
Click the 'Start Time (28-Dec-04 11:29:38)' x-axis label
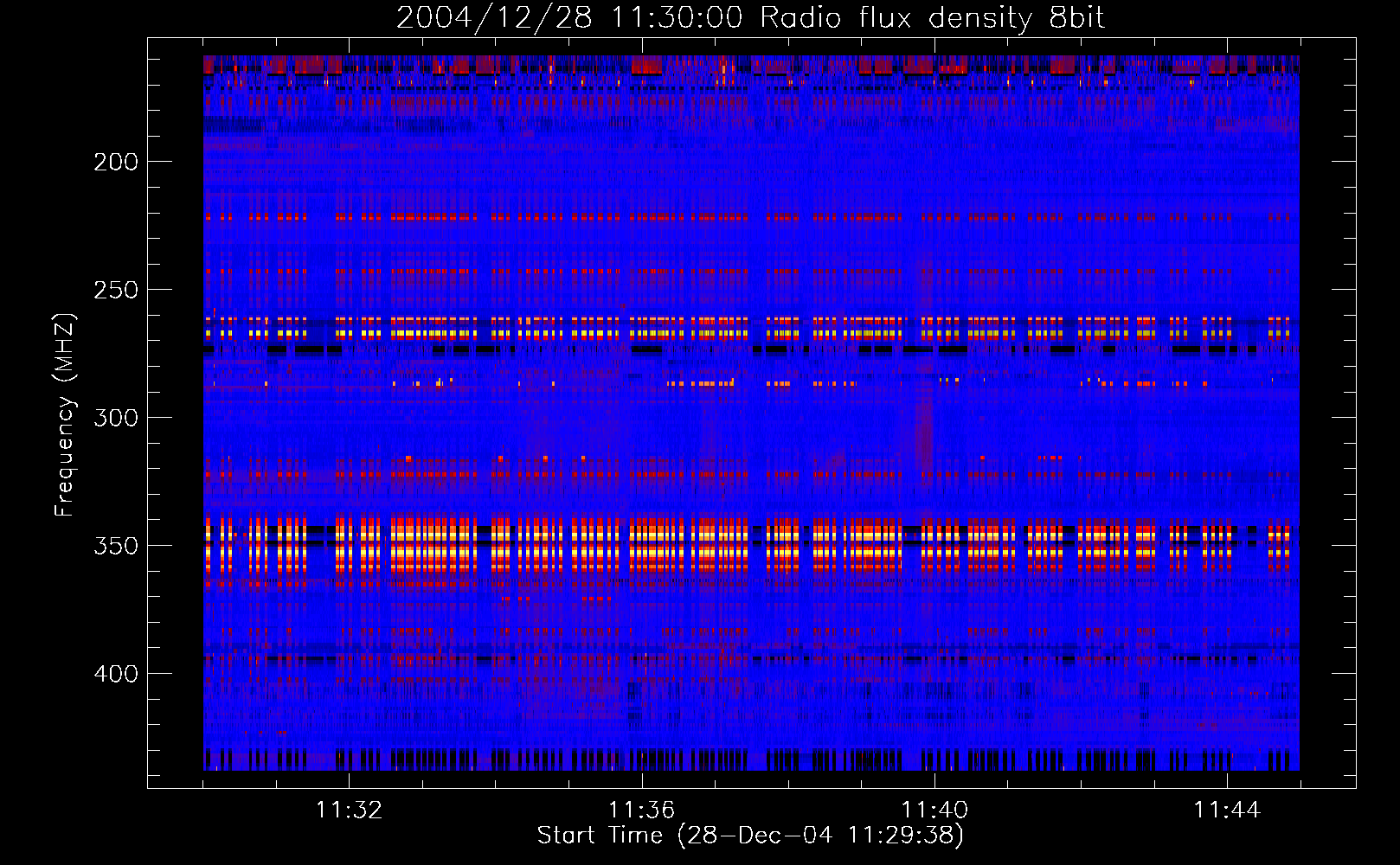[x=750, y=836]
